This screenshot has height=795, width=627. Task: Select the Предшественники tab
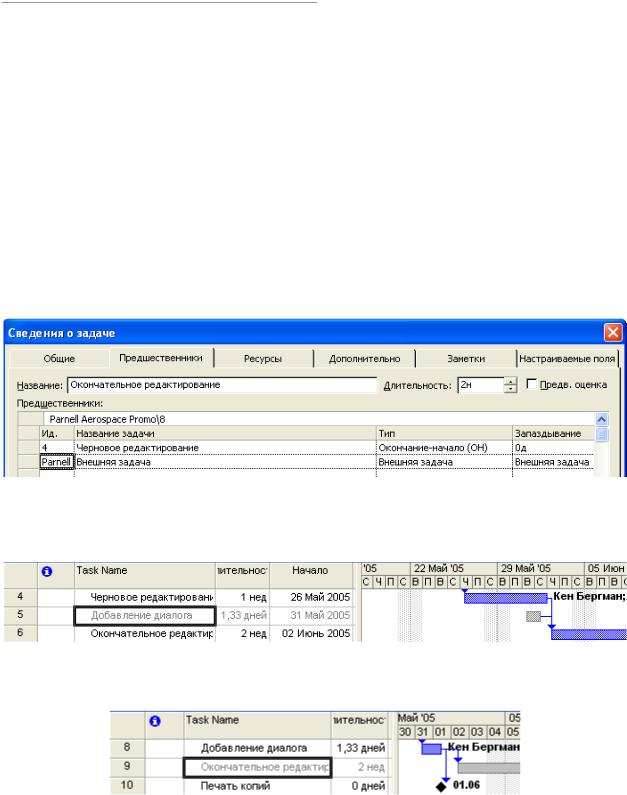pos(161,357)
